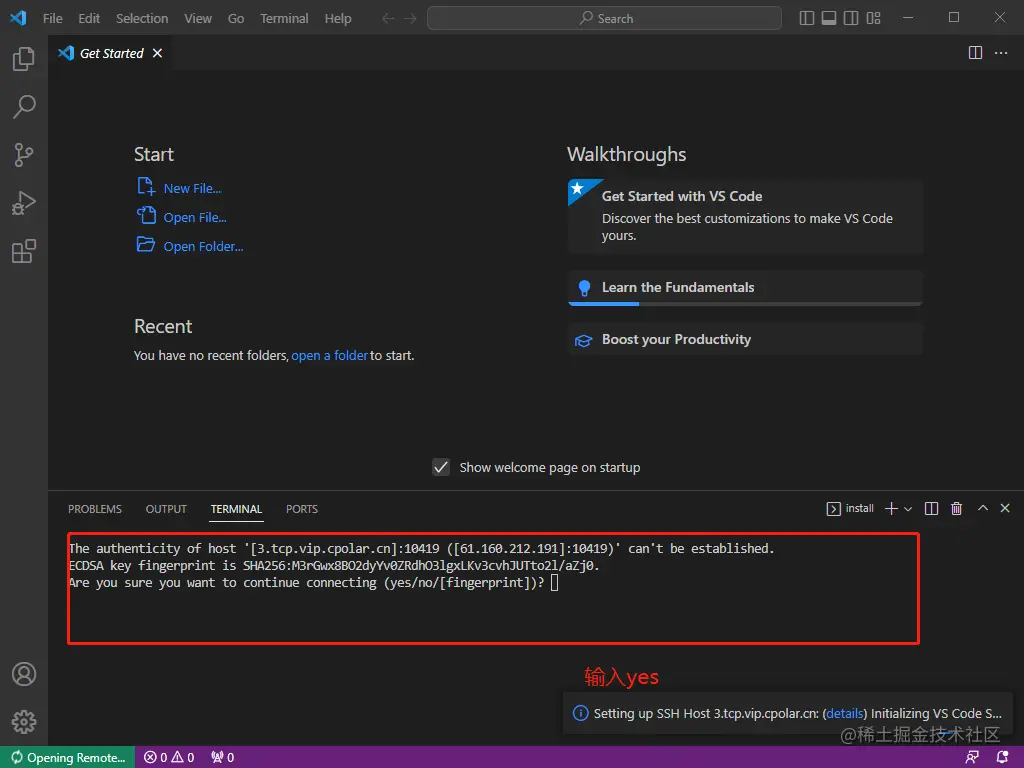Kill terminal with trash icon
1024x768 pixels.
coord(956,509)
